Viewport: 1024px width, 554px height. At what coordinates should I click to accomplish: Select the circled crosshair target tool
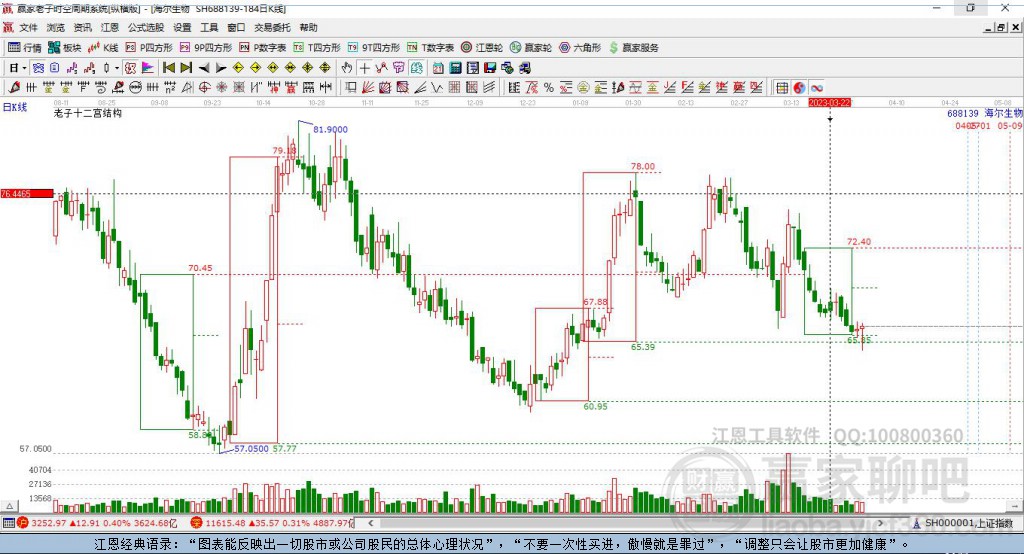click(x=204, y=88)
